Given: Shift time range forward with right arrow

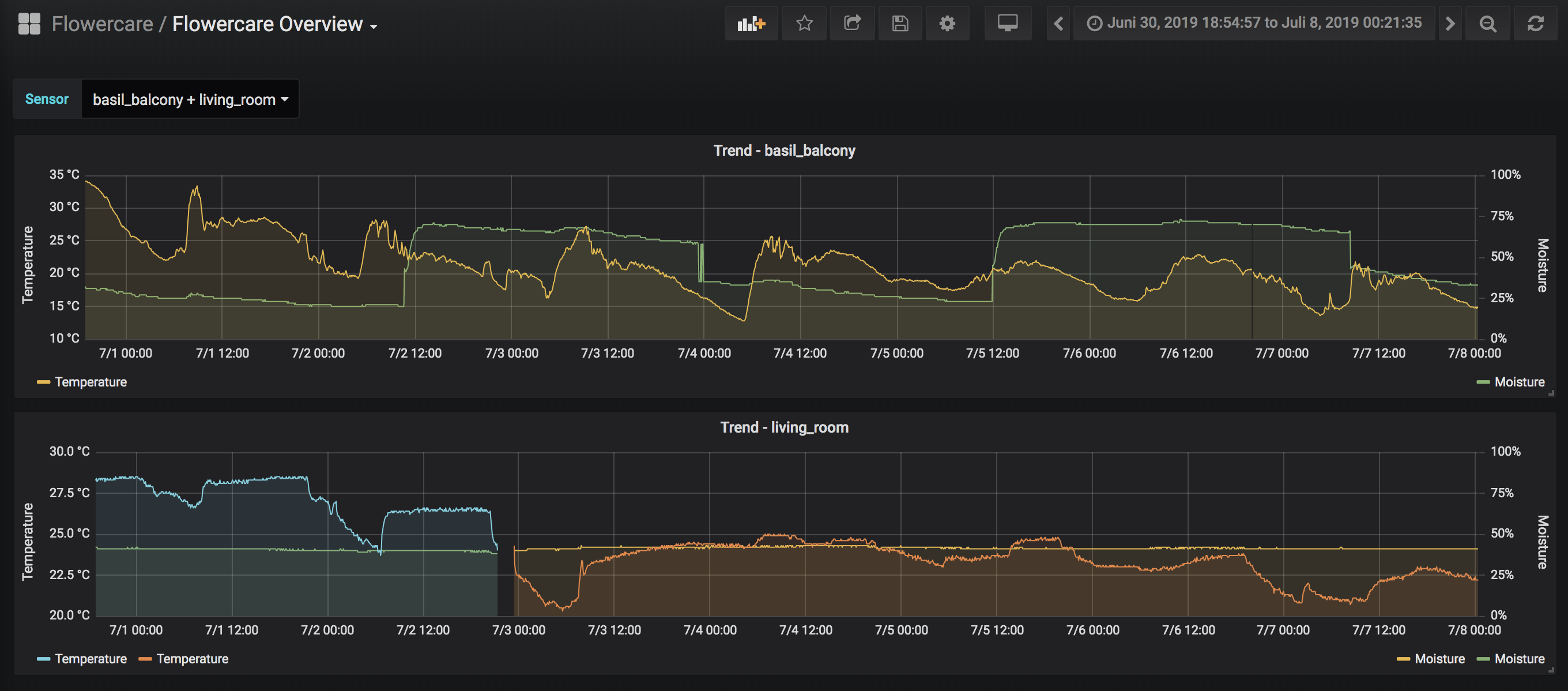Looking at the screenshot, I should (x=1450, y=24).
